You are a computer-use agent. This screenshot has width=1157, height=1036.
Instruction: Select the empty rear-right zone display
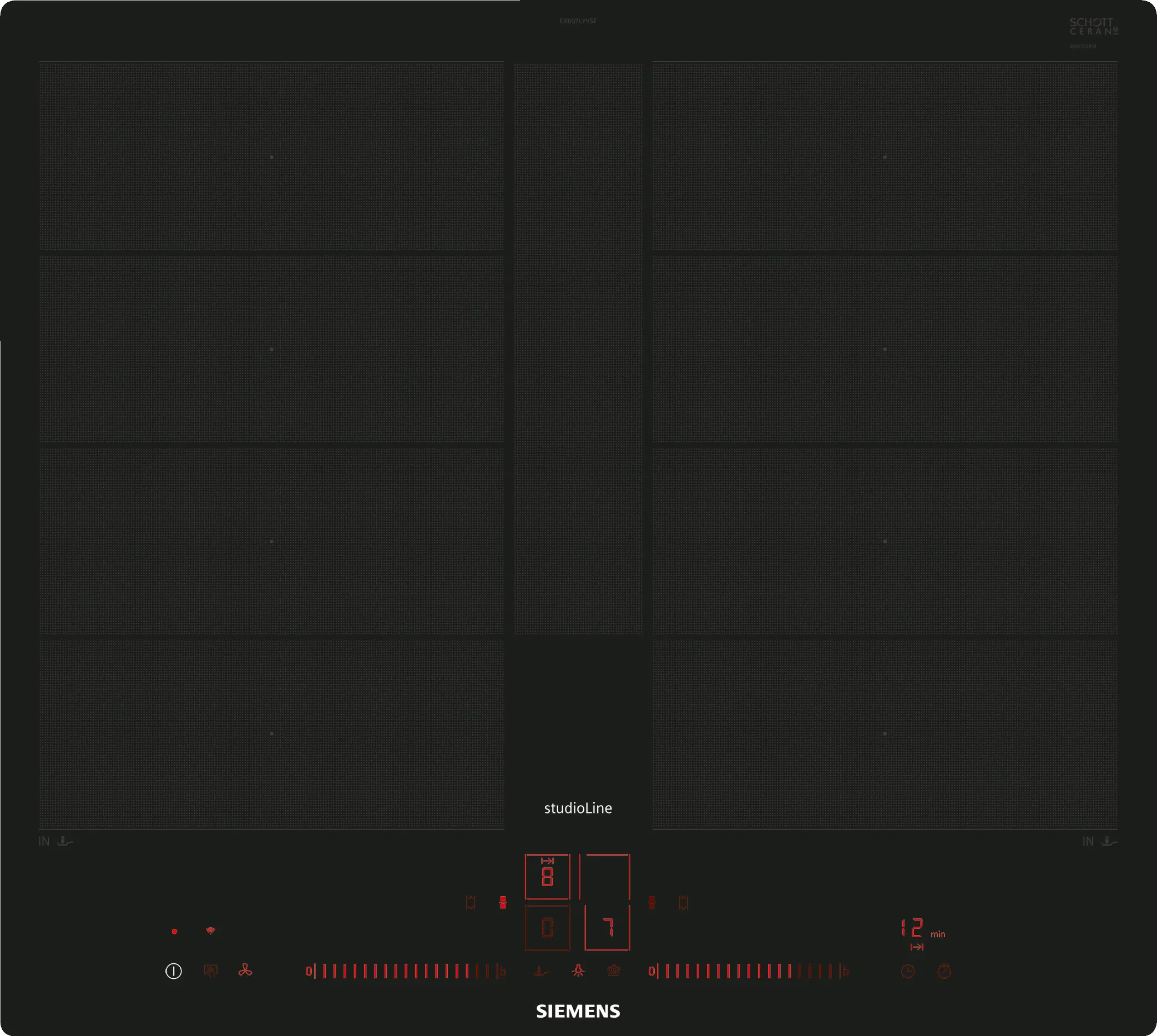604,877
